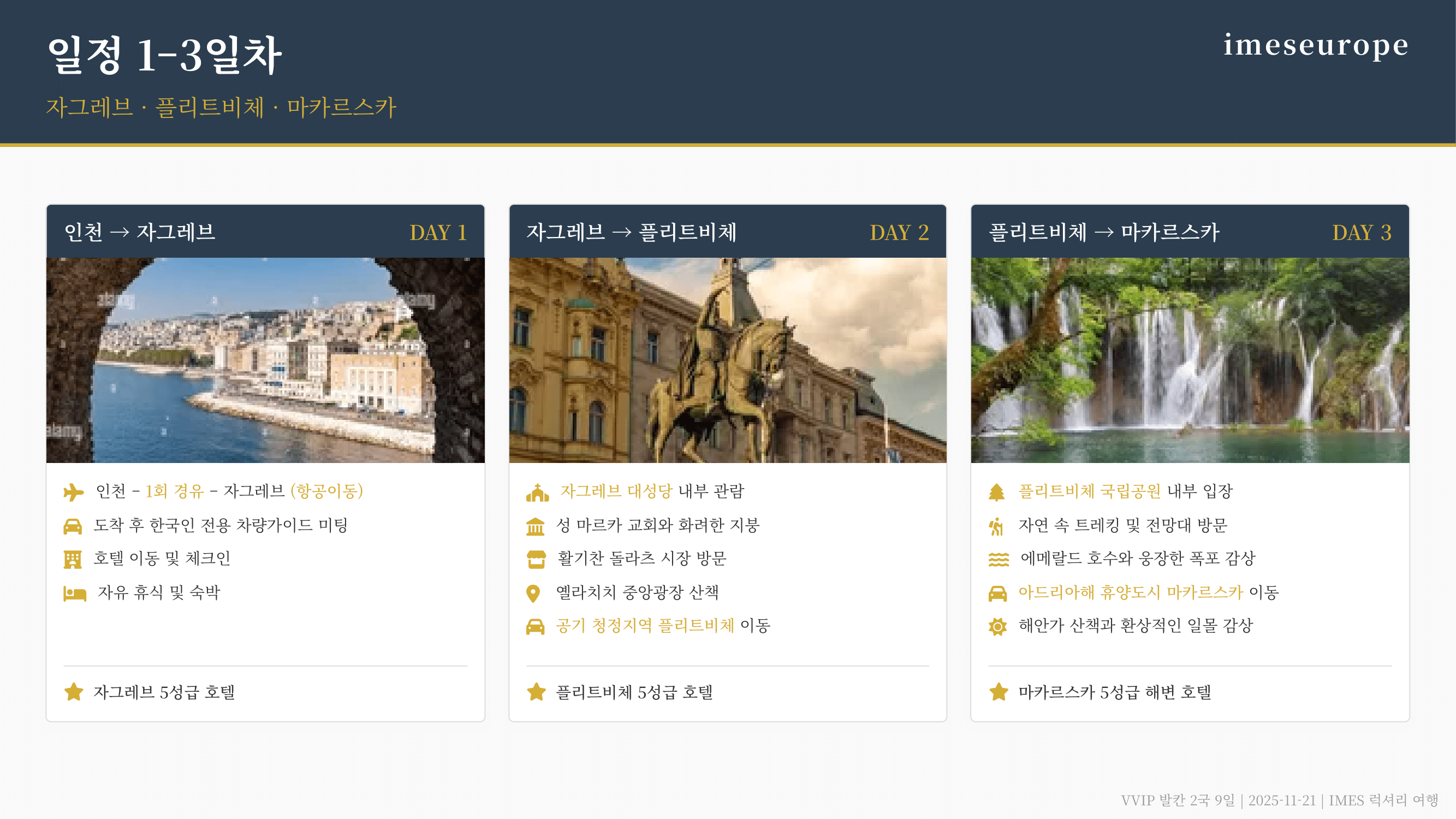Image resolution: width=1456 pixels, height=819 pixels.
Task: Click the bed icon next to 자유 휴식
Action: [x=75, y=594]
